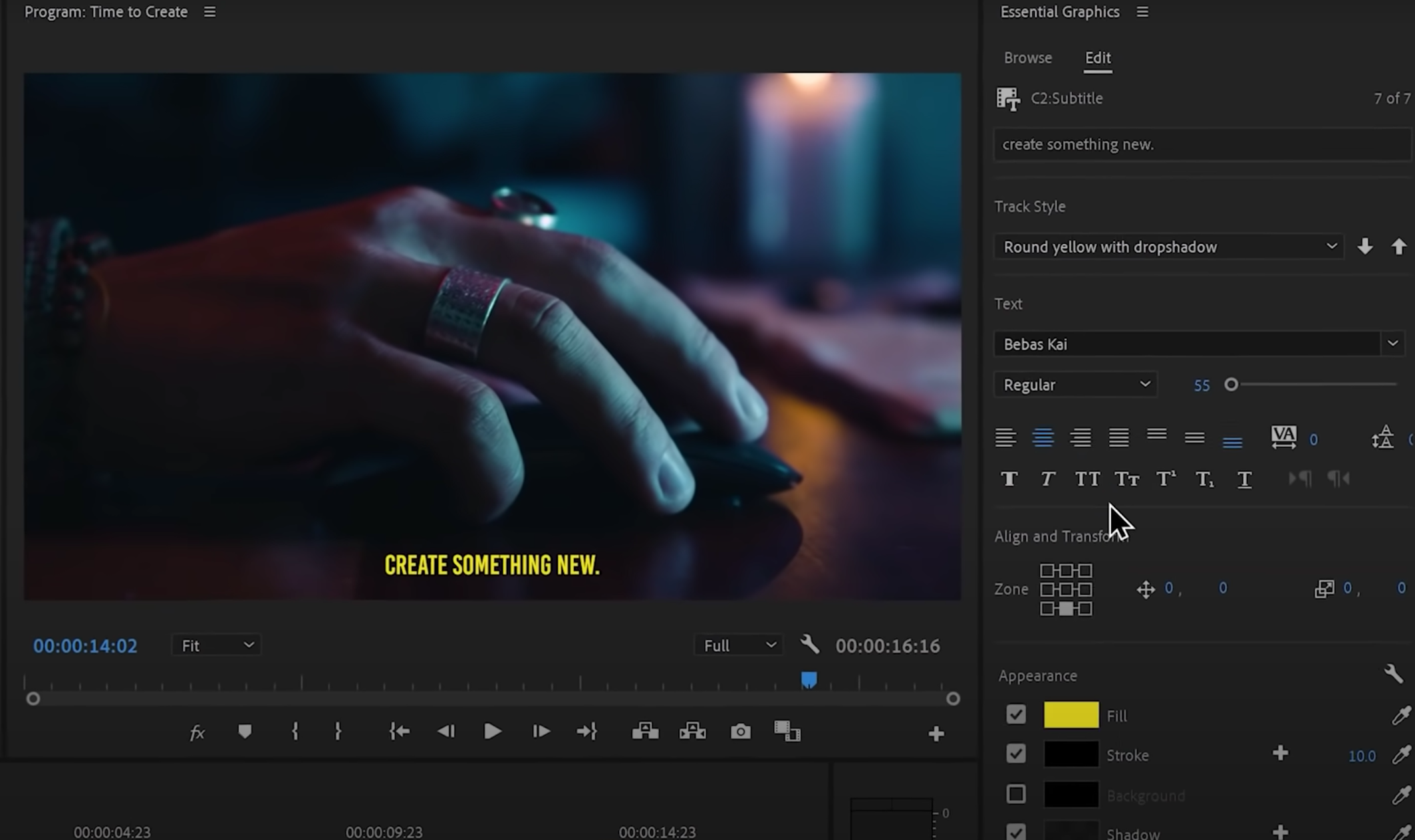Uncheck the Fill checkbox
The width and height of the screenshot is (1415, 840).
point(1015,714)
